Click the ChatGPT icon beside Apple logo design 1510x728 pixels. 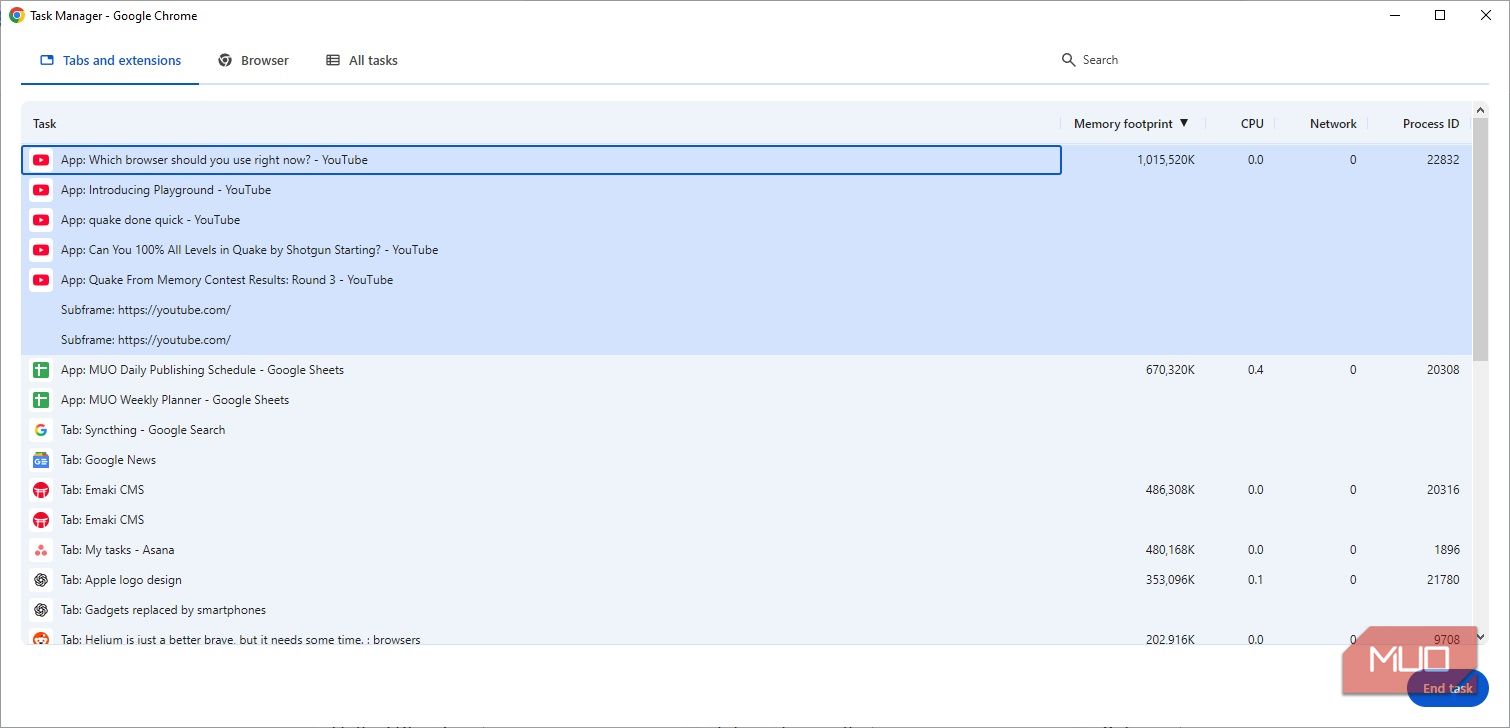(x=41, y=580)
